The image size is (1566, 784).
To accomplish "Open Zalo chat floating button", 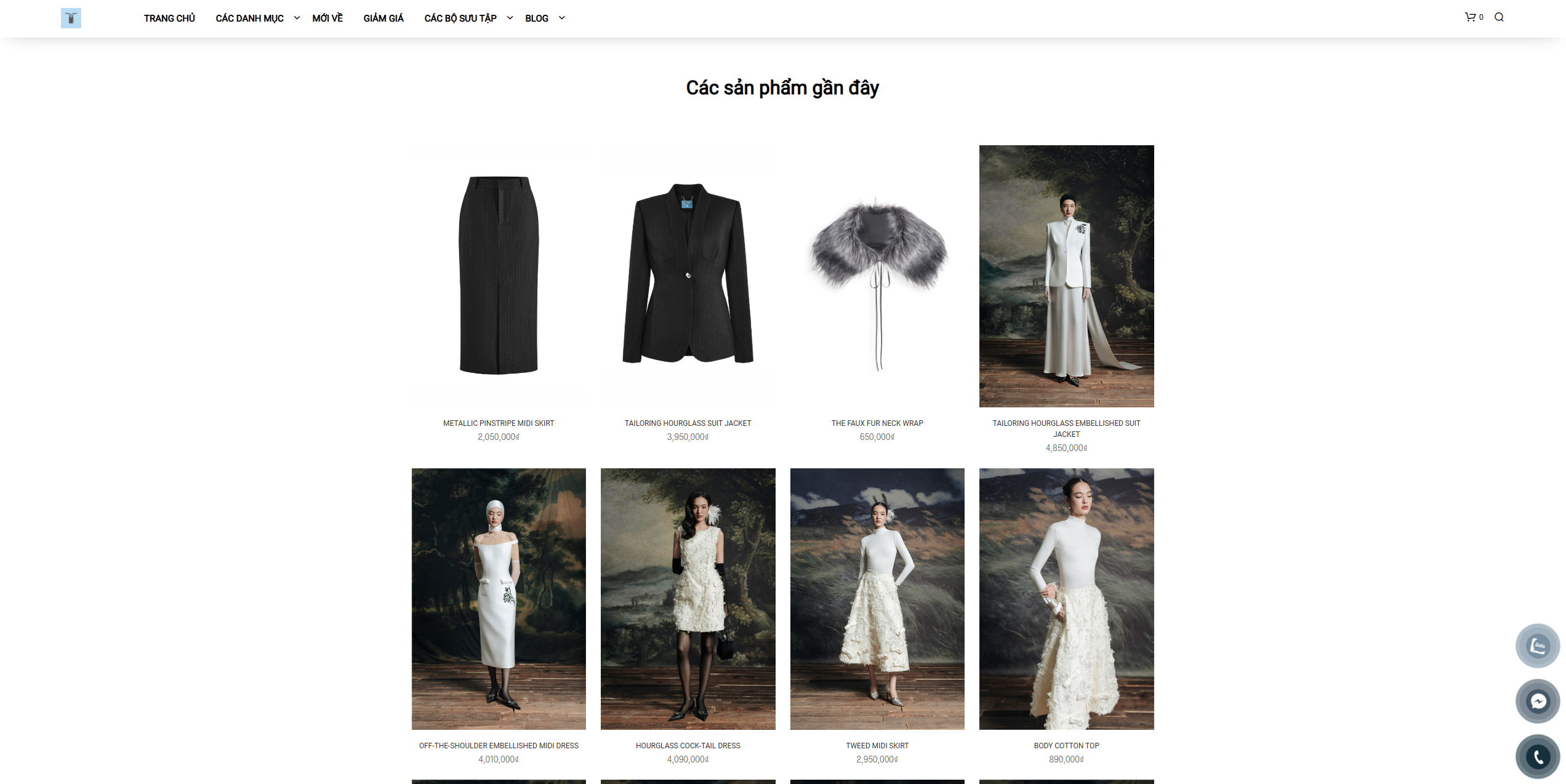I will 1538,646.
